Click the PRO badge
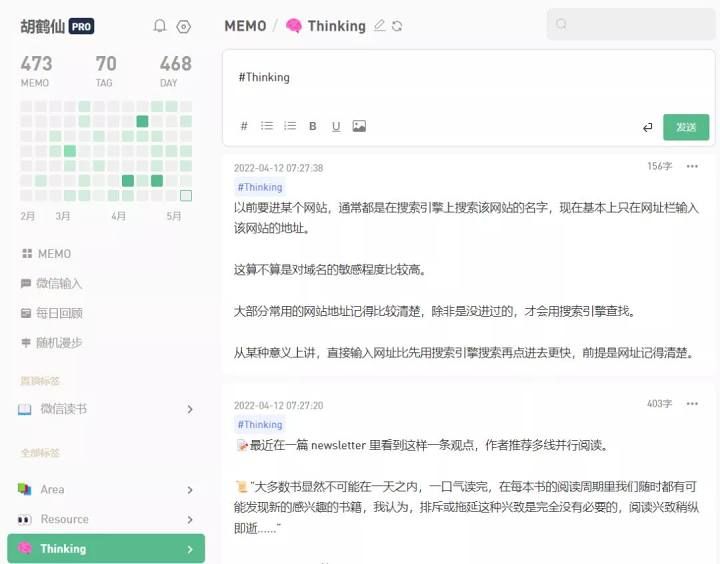Viewport: 720px width, 564px height. point(81,26)
